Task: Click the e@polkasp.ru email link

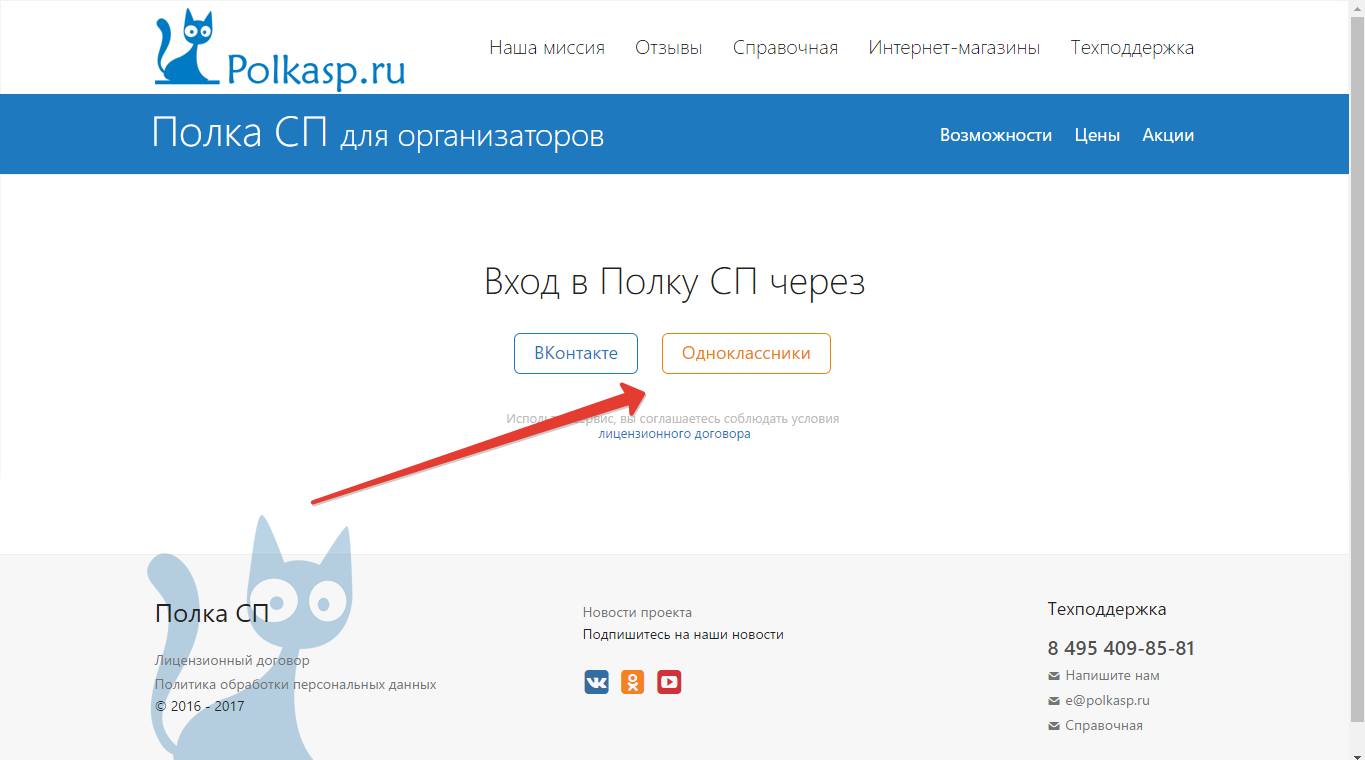Action: point(1107,700)
